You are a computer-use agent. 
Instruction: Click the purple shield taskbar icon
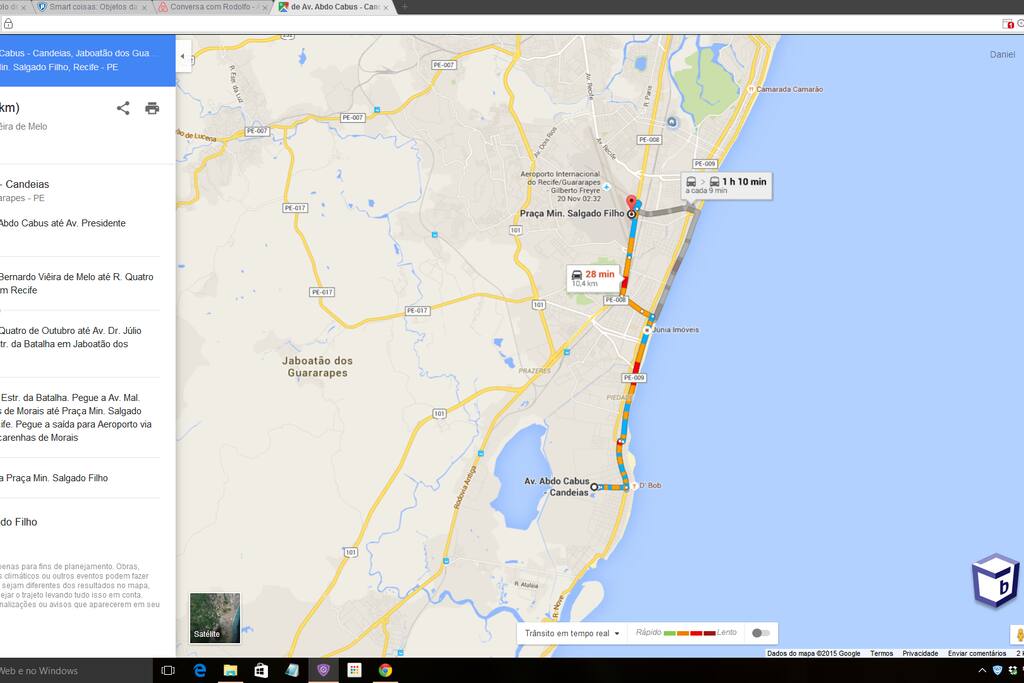pyautogui.click(x=323, y=671)
